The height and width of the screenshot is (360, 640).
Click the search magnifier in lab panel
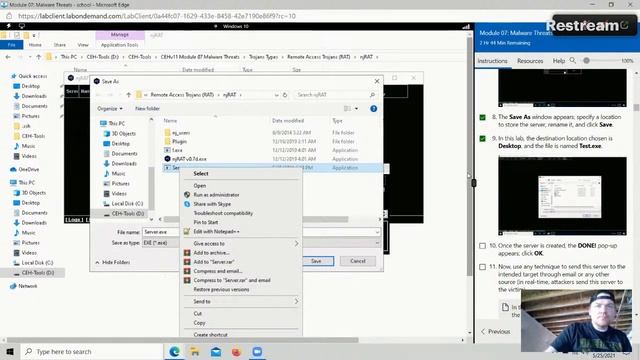pyautogui.click(x=573, y=60)
